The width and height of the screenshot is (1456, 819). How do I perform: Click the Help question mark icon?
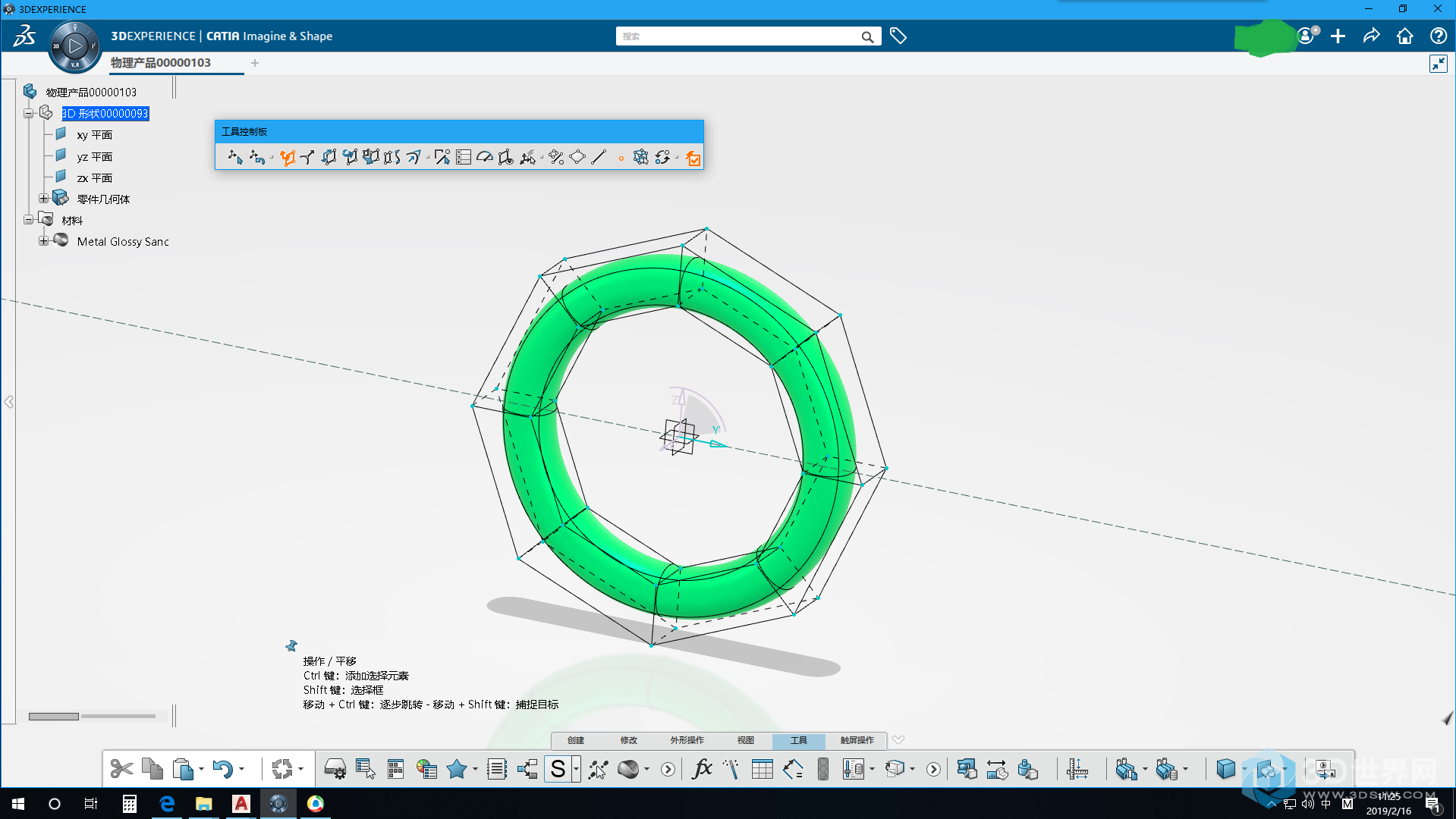pyautogui.click(x=1438, y=36)
